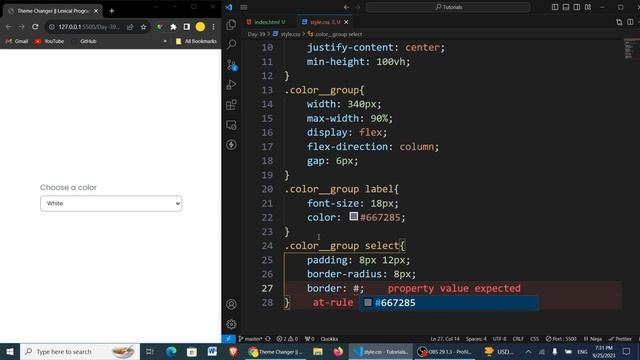Open the Extensions view
Image resolution: width=640 pixels, height=360 pixels.
[x=231, y=104]
